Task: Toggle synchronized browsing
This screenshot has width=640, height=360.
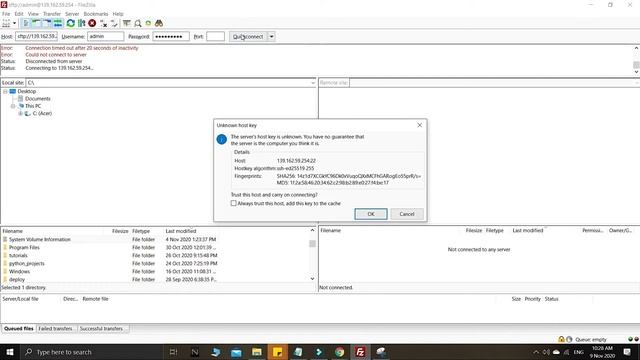Action: pyautogui.click(x=148, y=23)
